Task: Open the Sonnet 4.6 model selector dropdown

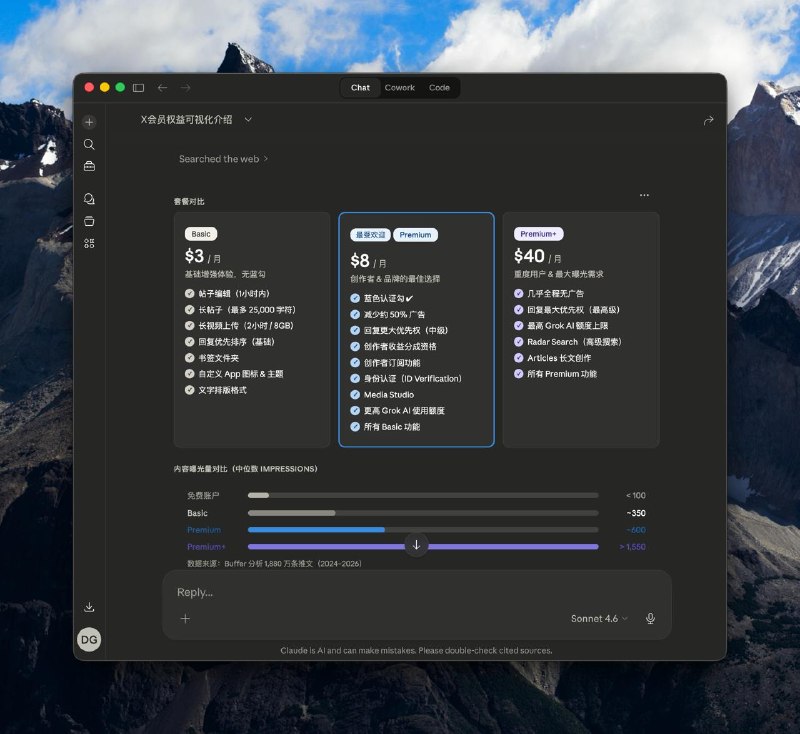Action: pyautogui.click(x=599, y=619)
